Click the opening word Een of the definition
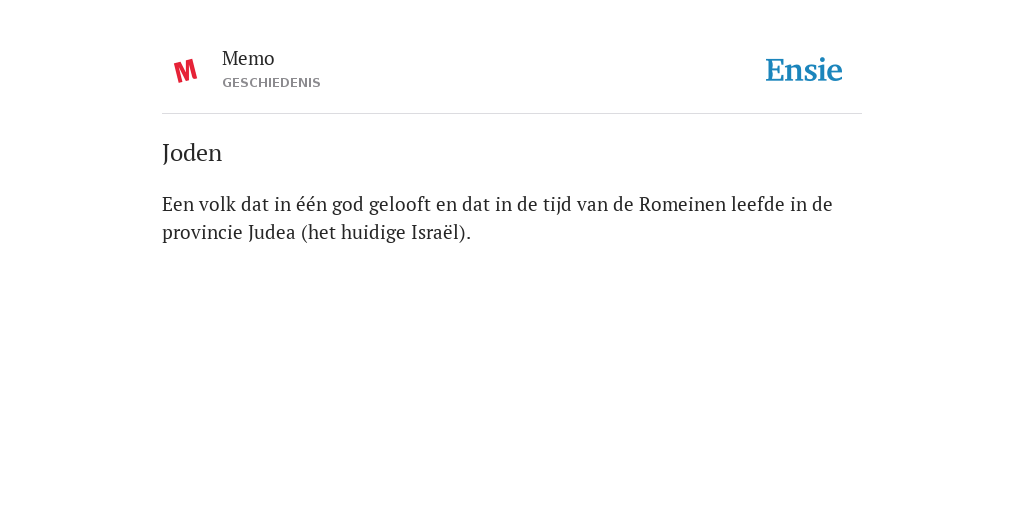The width and height of the screenshot is (1024, 512). pyautogui.click(x=178, y=204)
